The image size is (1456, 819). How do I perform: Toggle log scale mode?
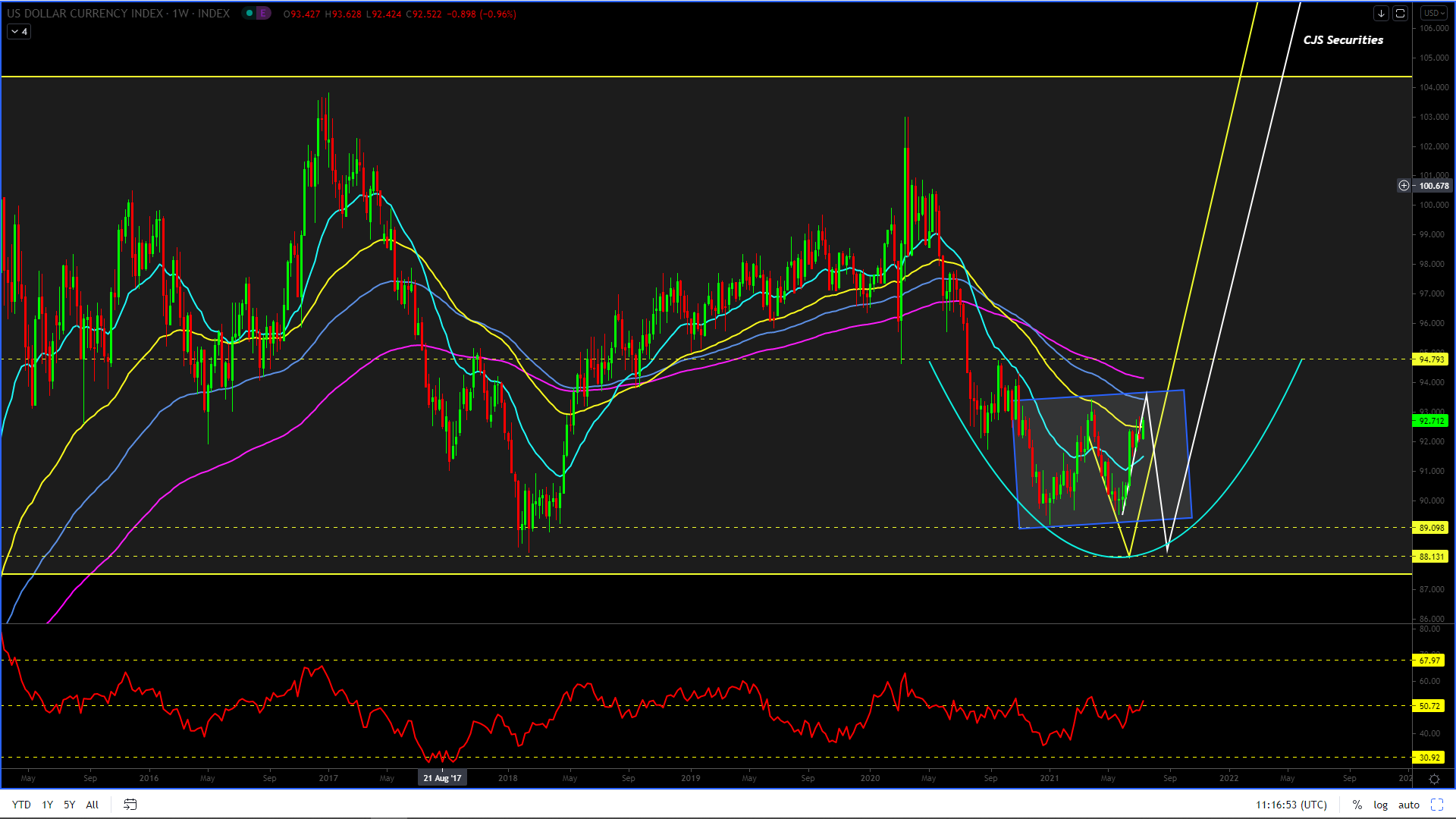tap(1380, 805)
